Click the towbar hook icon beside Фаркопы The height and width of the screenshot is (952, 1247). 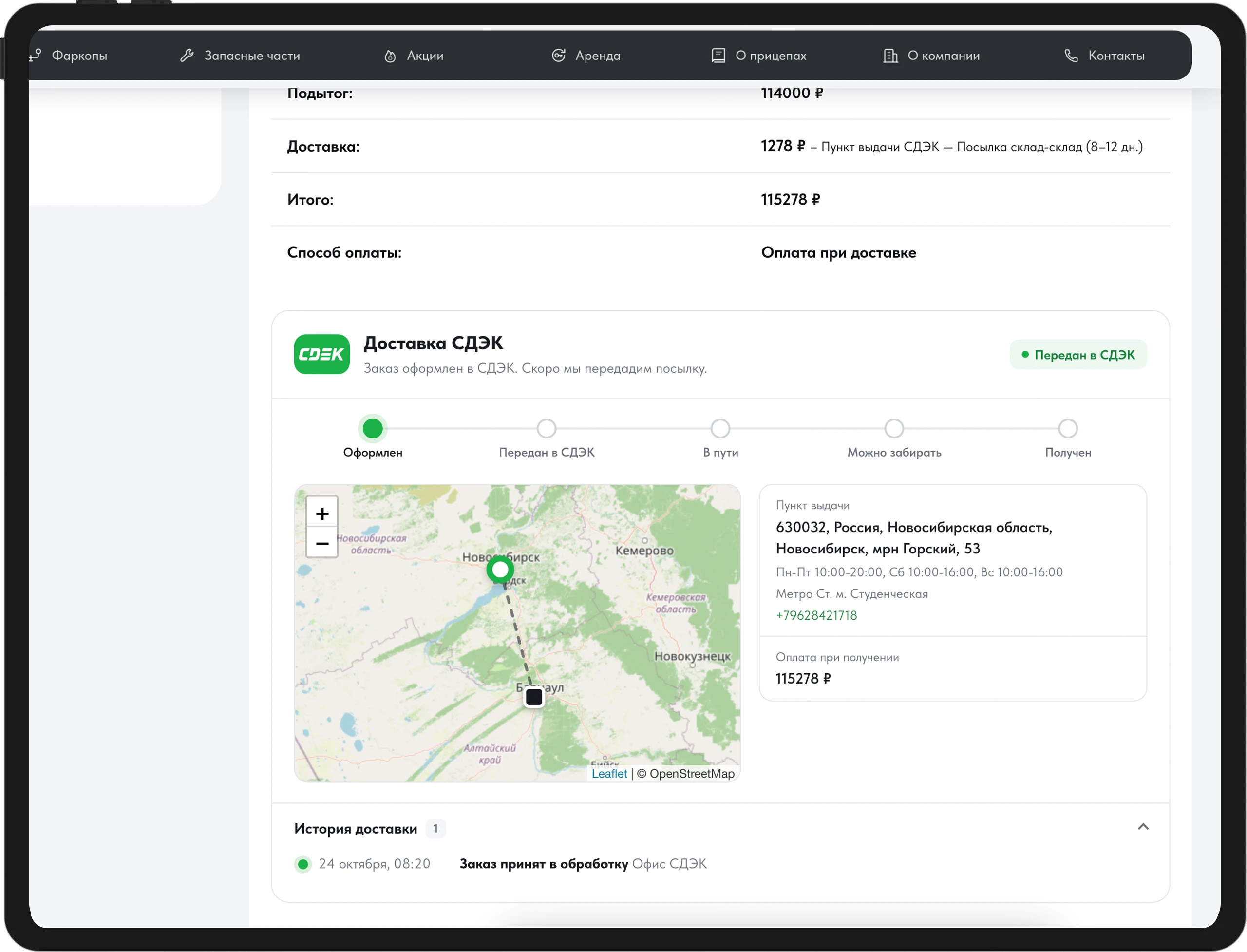click(x=35, y=55)
